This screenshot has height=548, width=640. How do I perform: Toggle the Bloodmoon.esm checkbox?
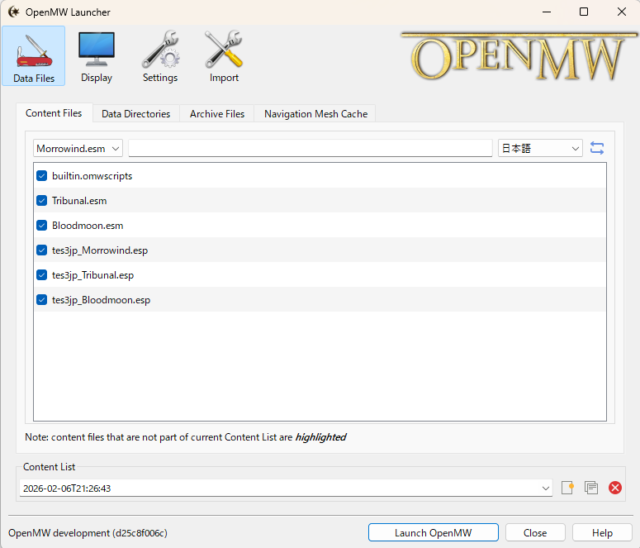(x=42, y=225)
